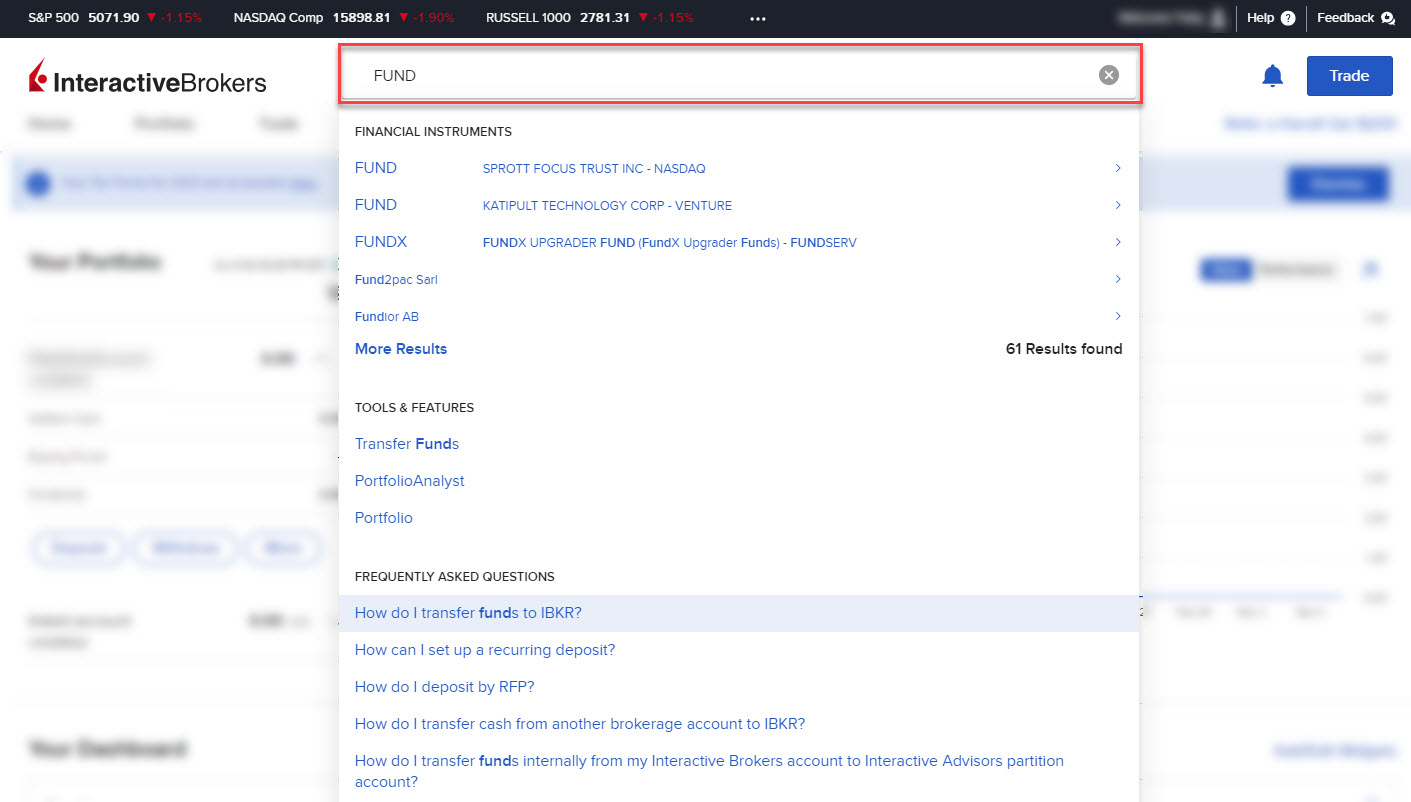1411x802 pixels.
Task: Click the info icon in the blue banner
Action: pos(37,183)
